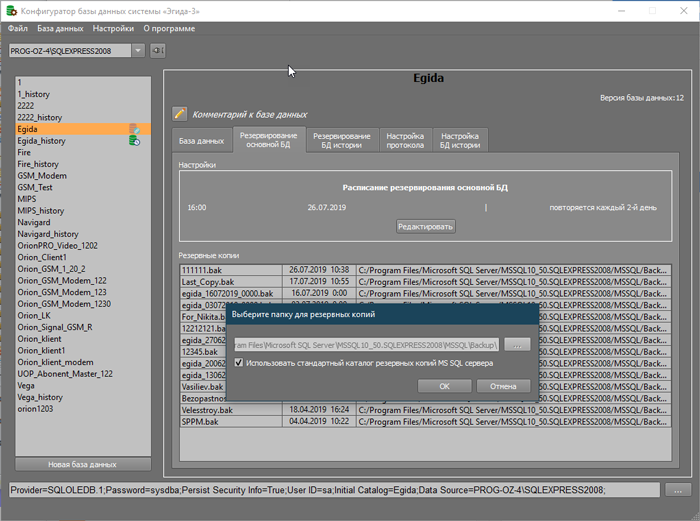
Task: Click the browse folder ellipsis button in dialog
Action: click(x=515, y=344)
